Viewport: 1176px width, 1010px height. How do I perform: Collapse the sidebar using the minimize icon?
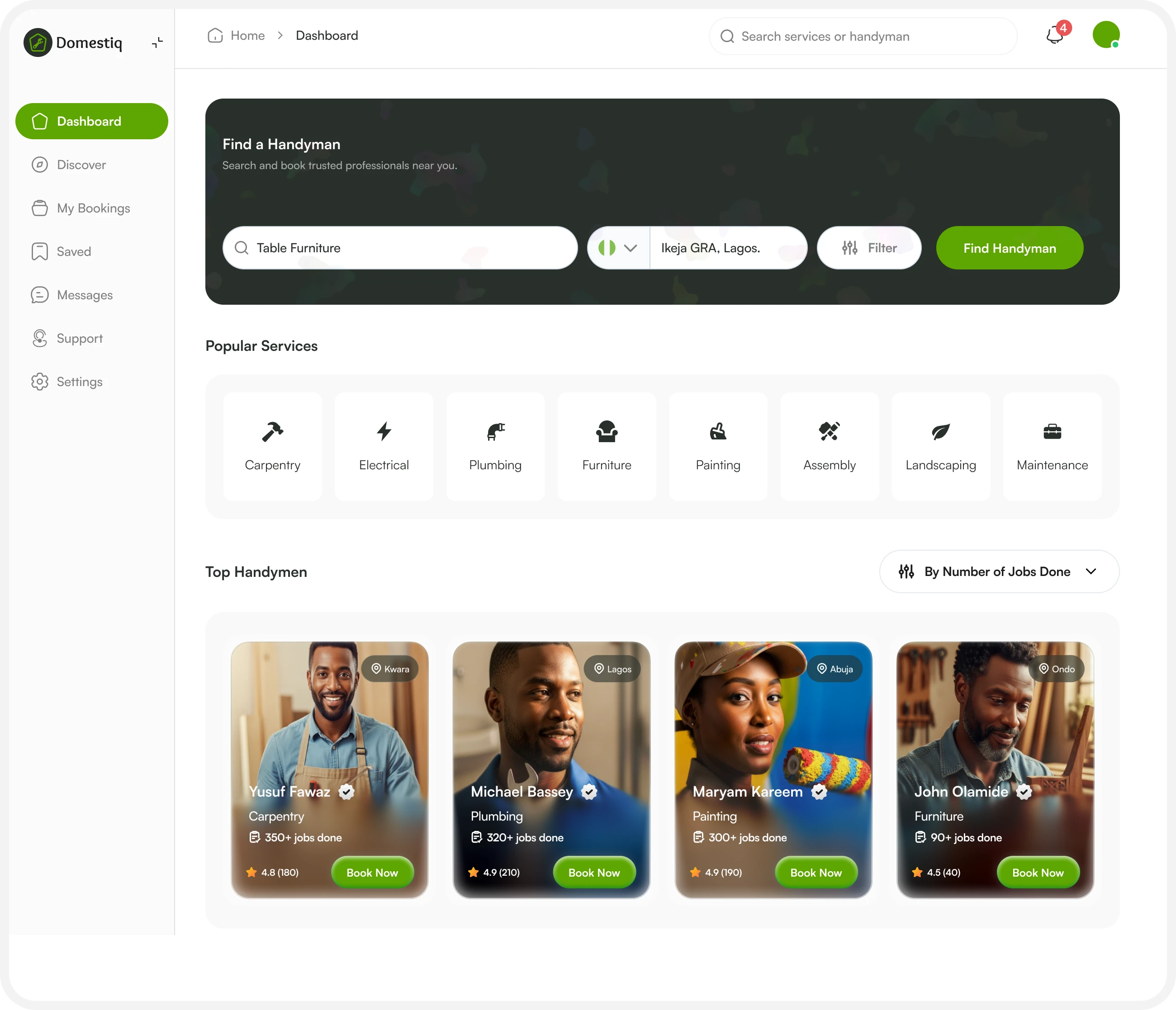tap(157, 42)
